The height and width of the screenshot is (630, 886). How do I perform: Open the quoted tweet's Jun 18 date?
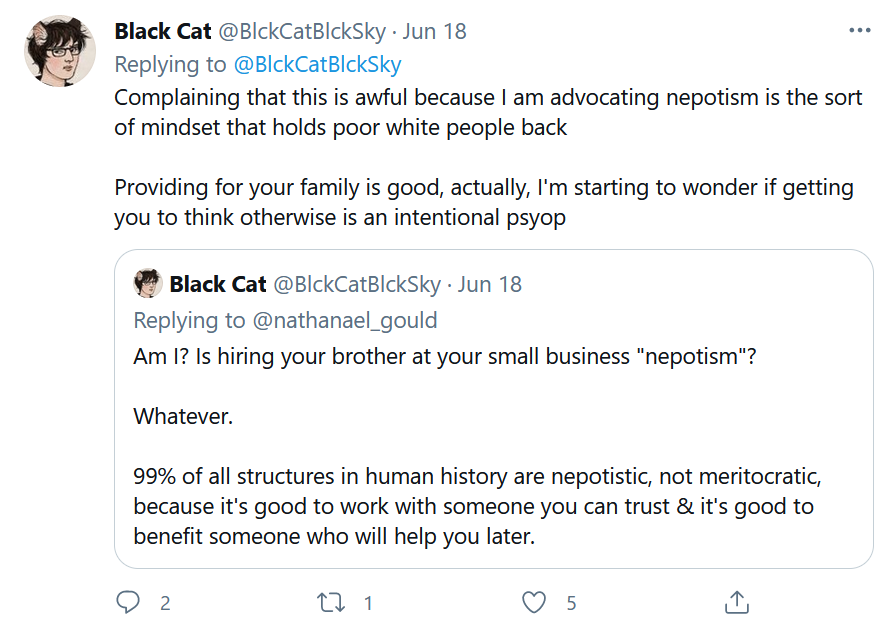tap(489, 285)
